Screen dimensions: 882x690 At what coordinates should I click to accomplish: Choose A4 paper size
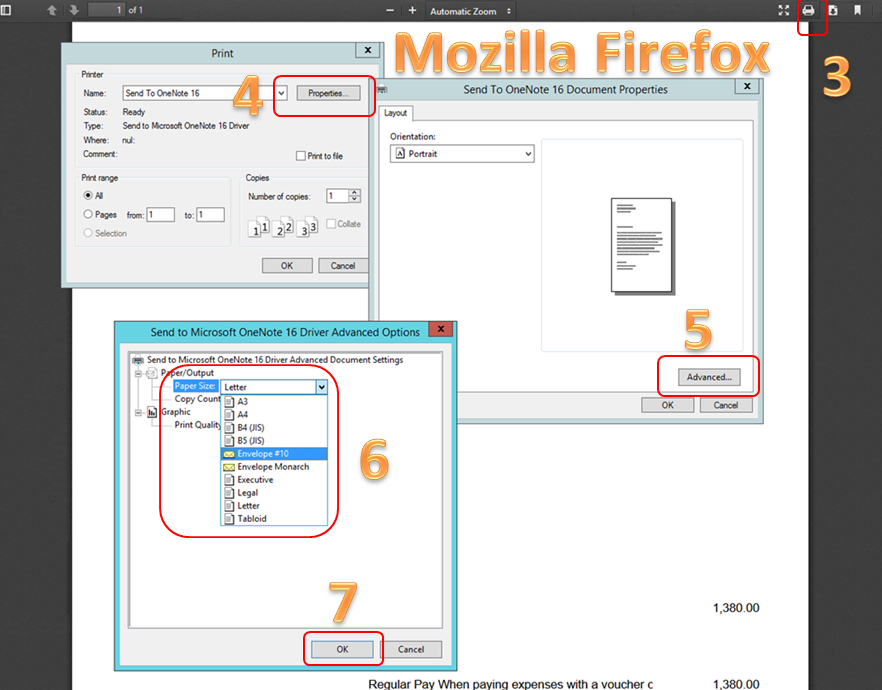pyautogui.click(x=274, y=414)
